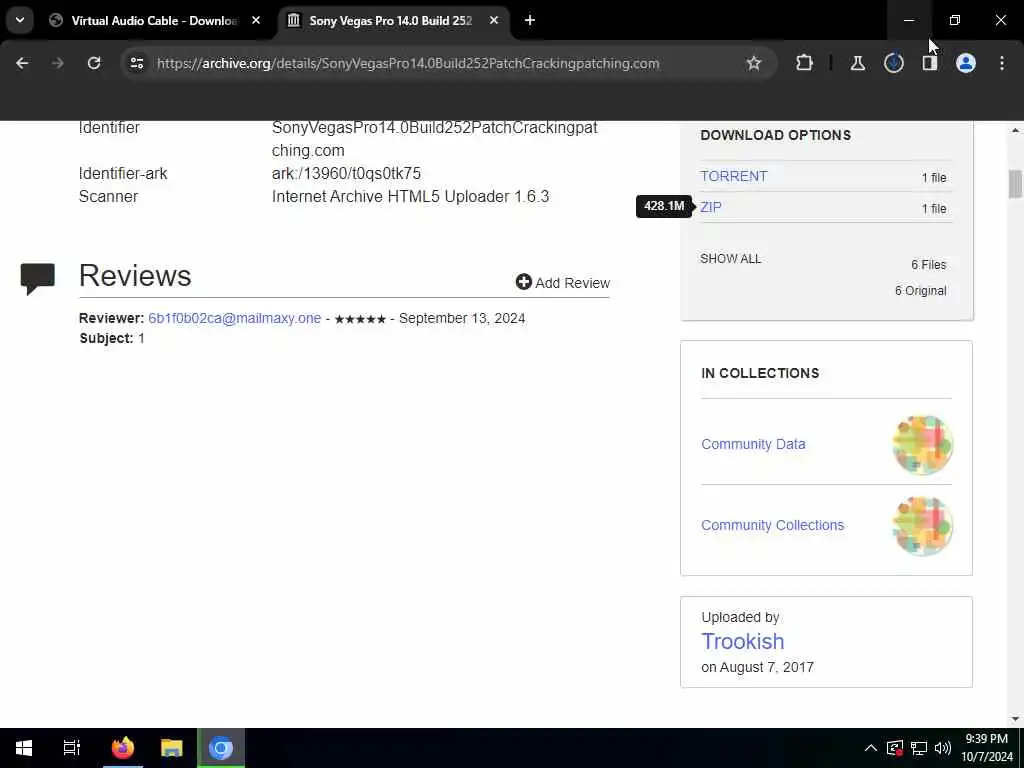Click the archive.org URL address field
The image size is (1024, 768).
(408, 63)
